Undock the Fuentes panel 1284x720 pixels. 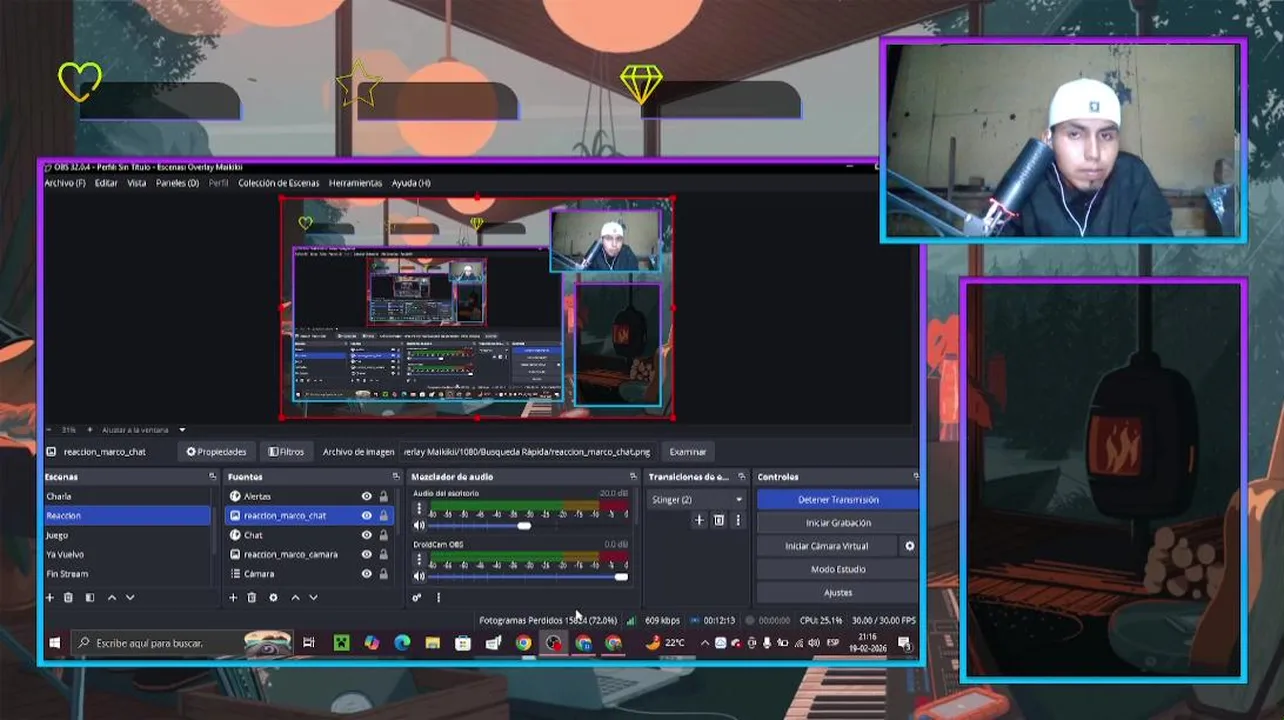pos(395,477)
